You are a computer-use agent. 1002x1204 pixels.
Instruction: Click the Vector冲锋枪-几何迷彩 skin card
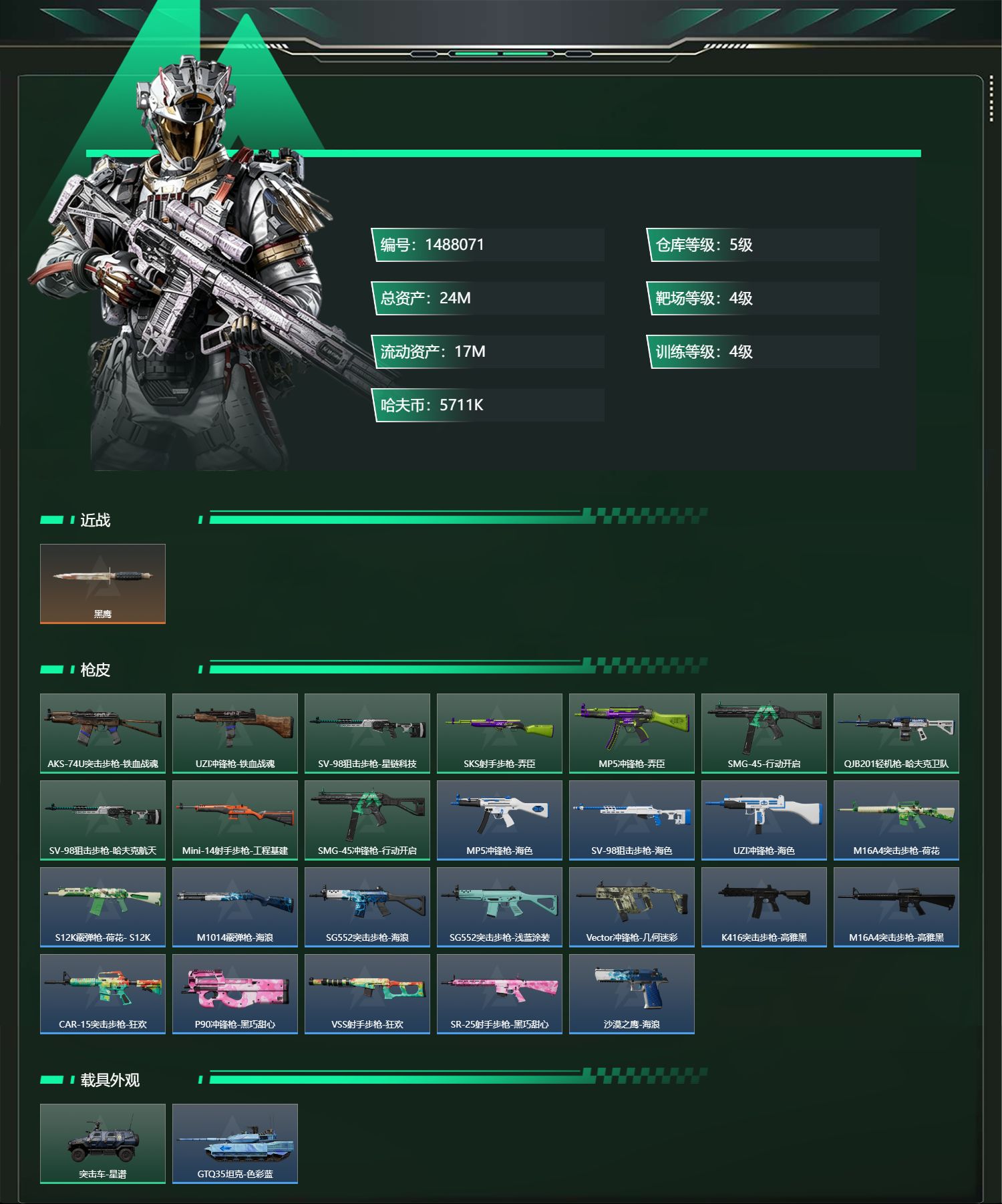[x=632, y=907]
